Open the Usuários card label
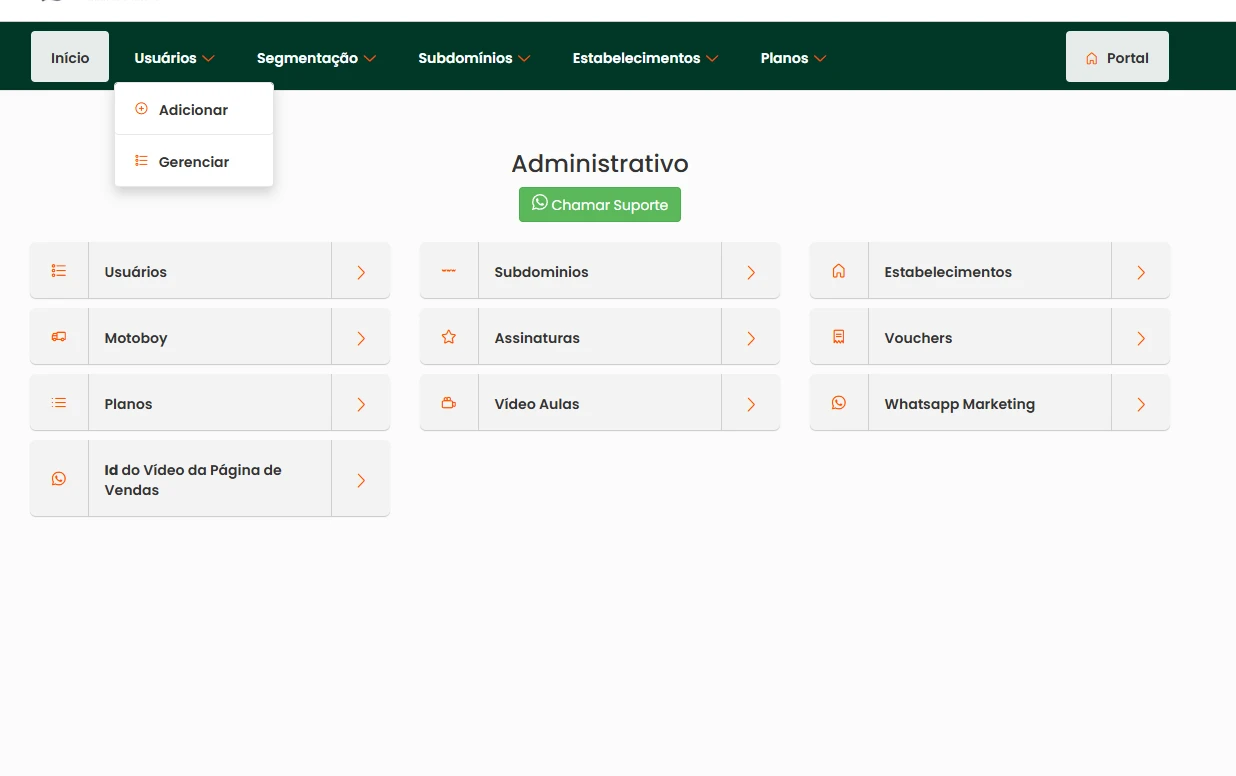1236x776 pixels. (136, 272)
